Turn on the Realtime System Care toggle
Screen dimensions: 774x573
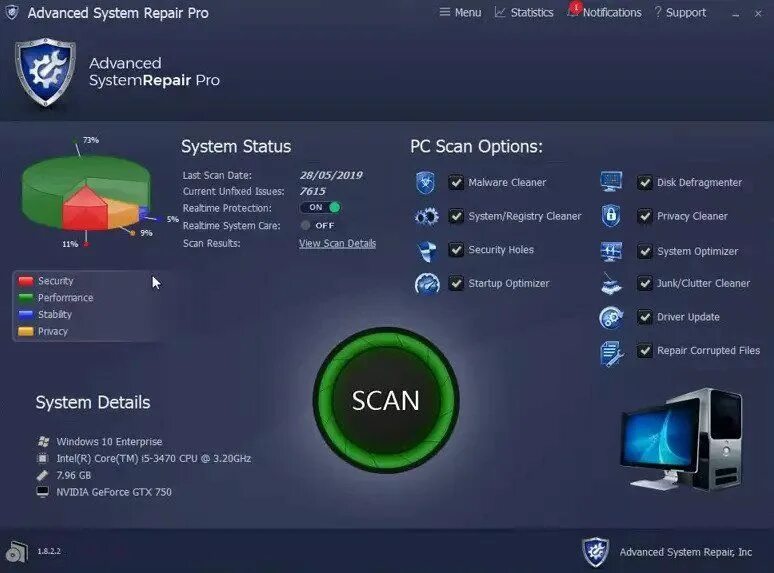pos(318,226)
